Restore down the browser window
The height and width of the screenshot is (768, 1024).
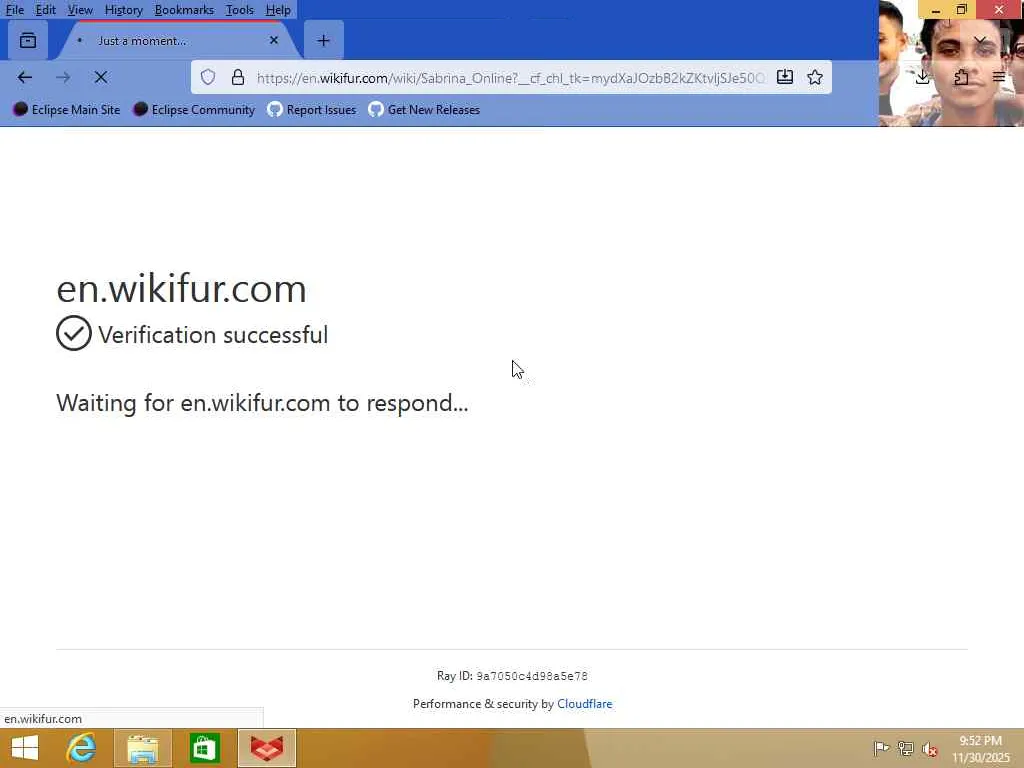coord(961,10)
